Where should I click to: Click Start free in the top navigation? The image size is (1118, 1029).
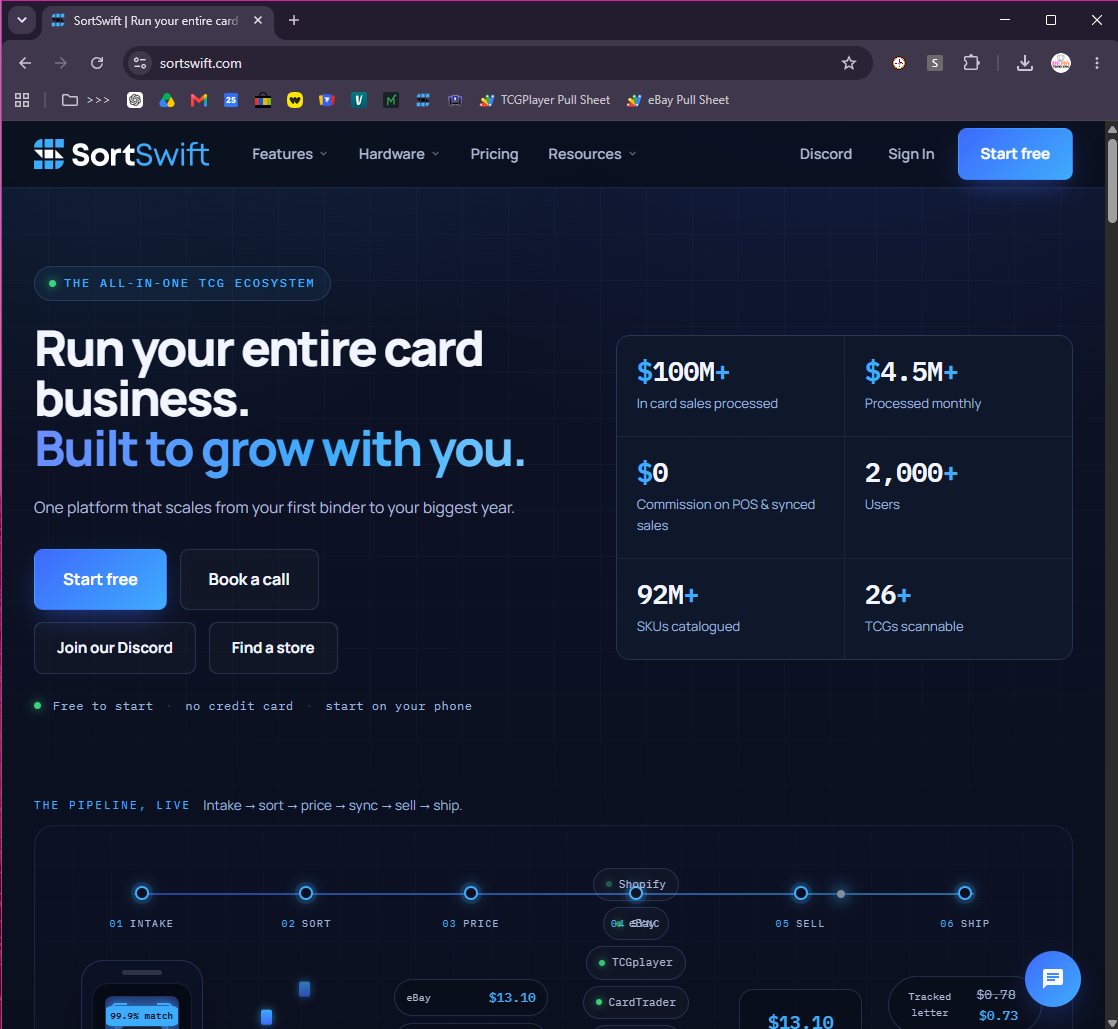tap(1015, 154)
